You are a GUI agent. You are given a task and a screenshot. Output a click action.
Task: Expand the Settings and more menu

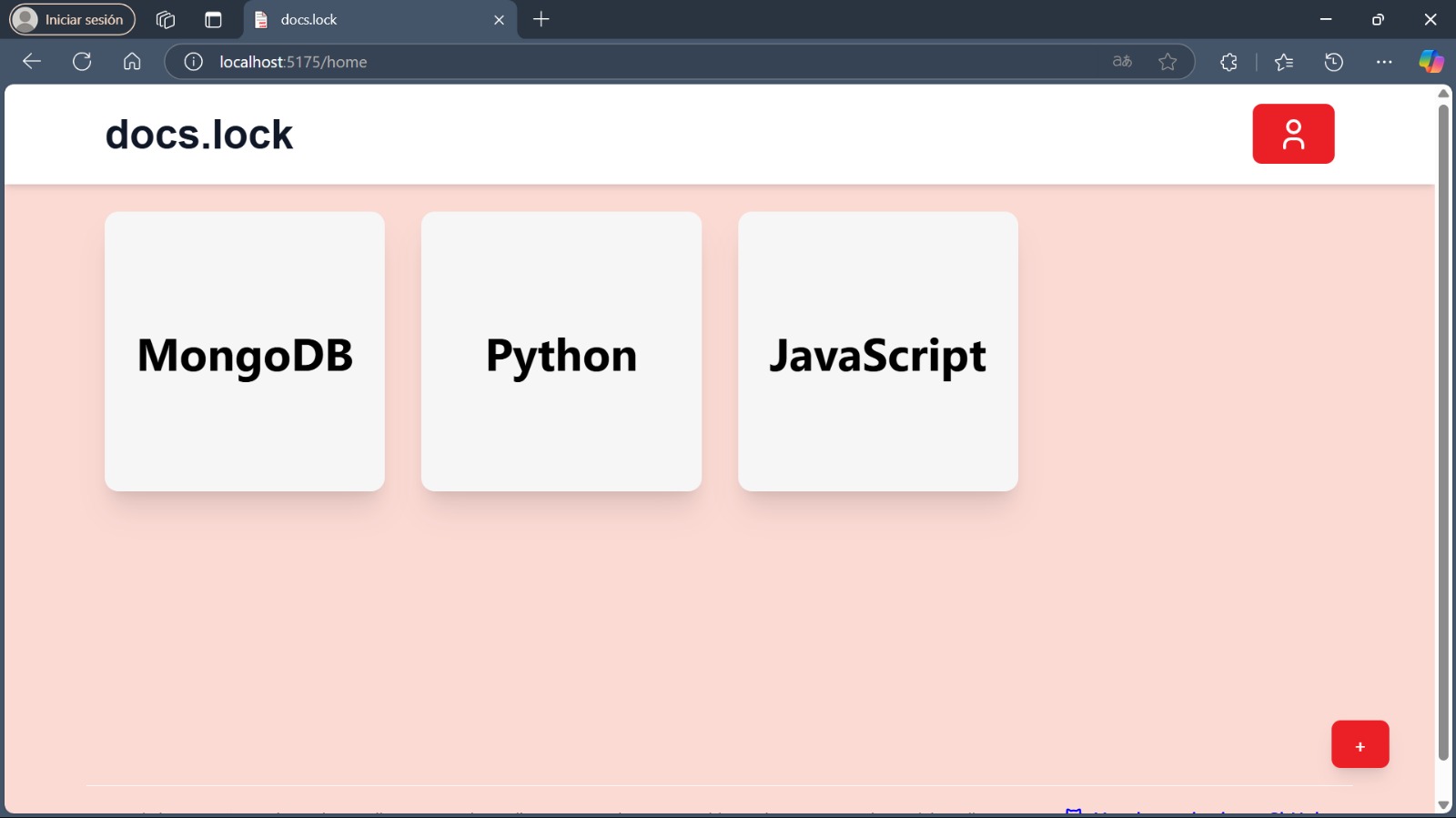point(1384,62)
